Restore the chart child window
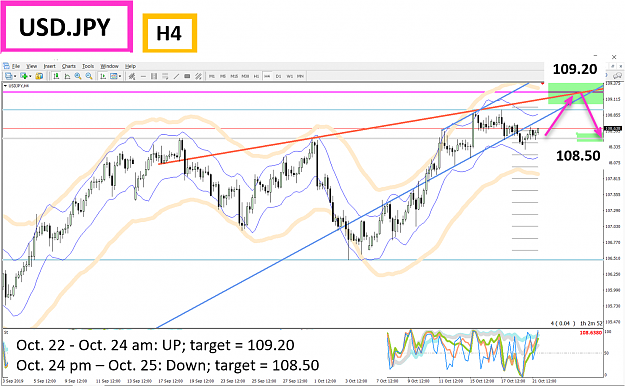Viewport: 625px width, 386px height. [612, 66]
